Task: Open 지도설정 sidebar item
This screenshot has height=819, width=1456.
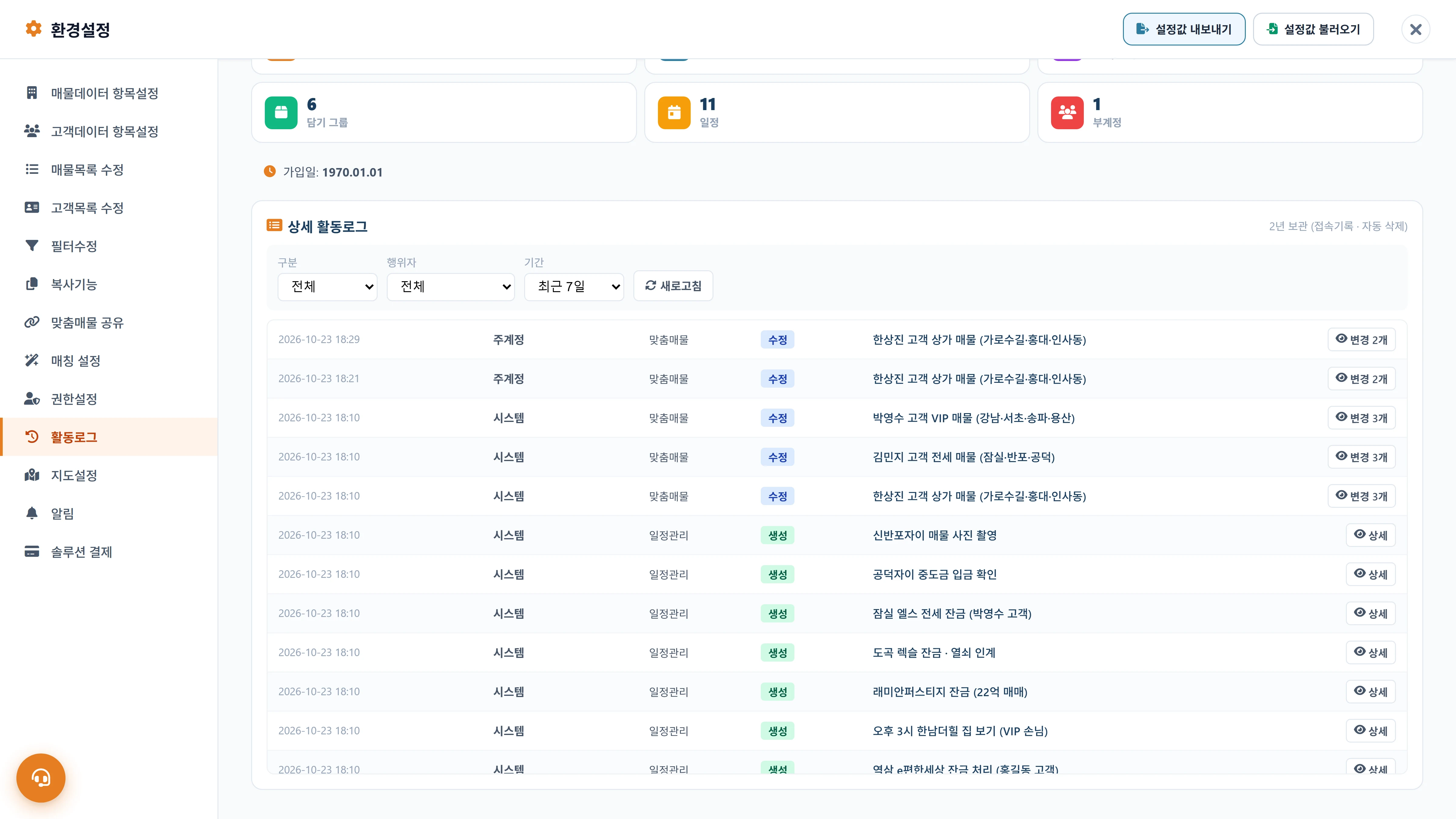Action: tap(109, 475)
